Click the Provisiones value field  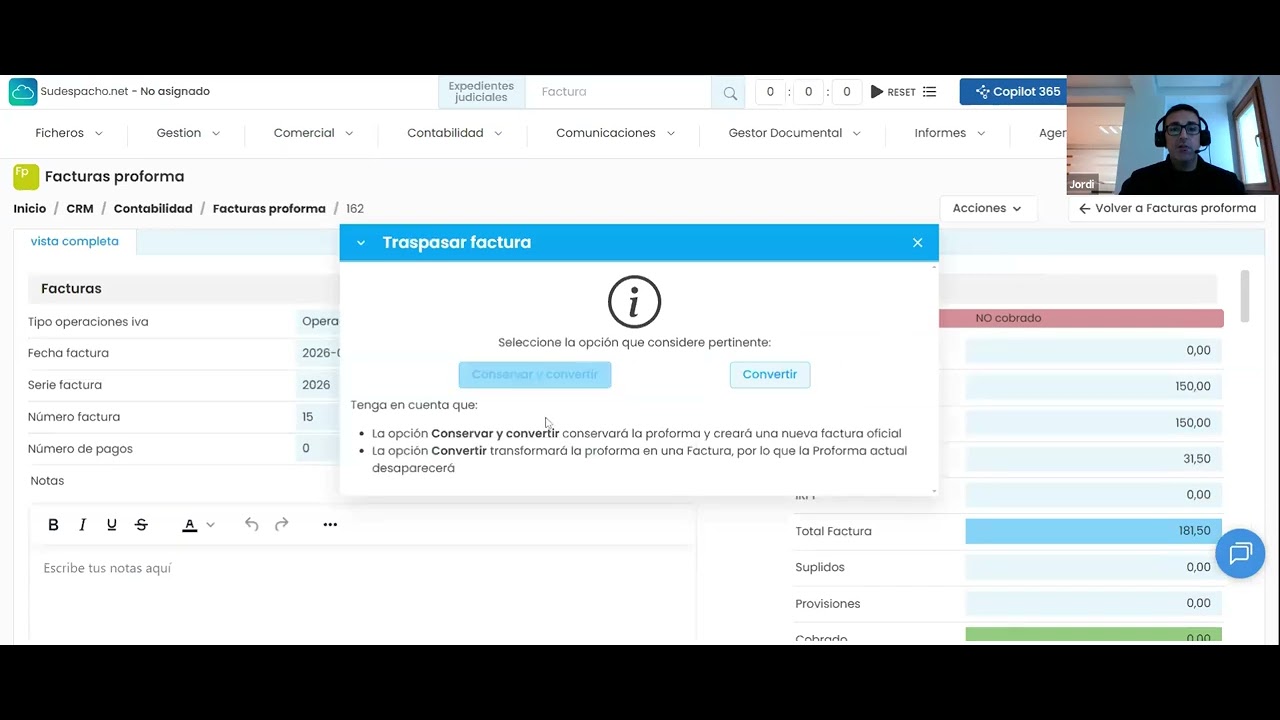pyautogui.click(x=1093, y=604)
